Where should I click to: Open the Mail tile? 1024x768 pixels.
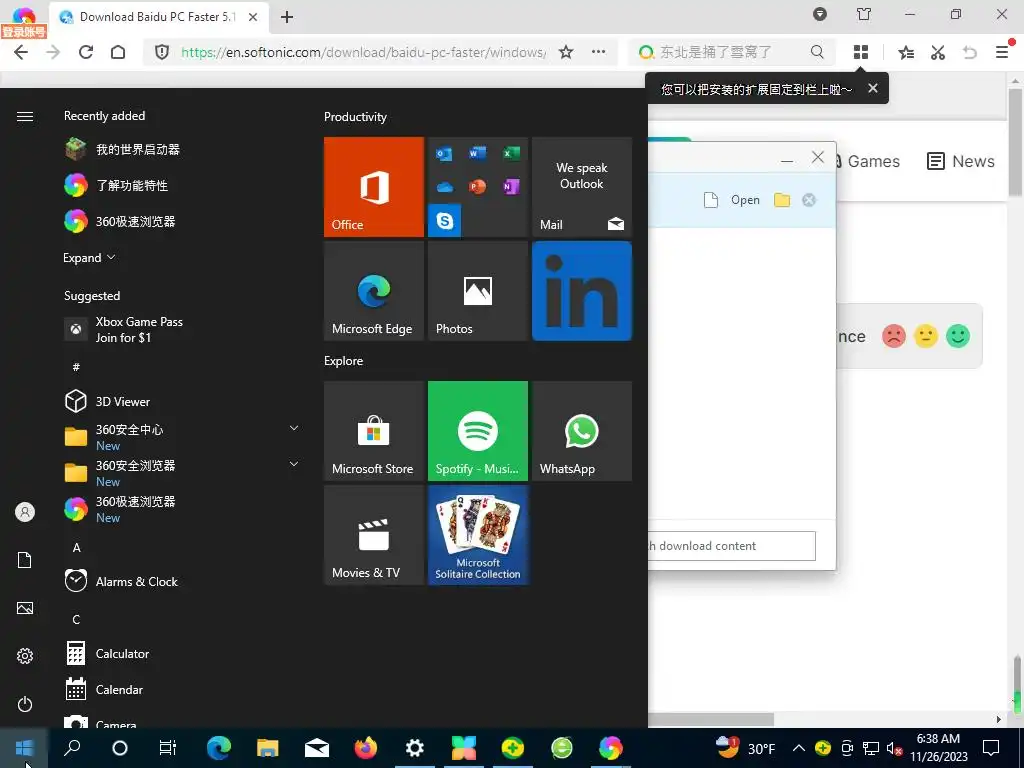(x=582, y=187)
